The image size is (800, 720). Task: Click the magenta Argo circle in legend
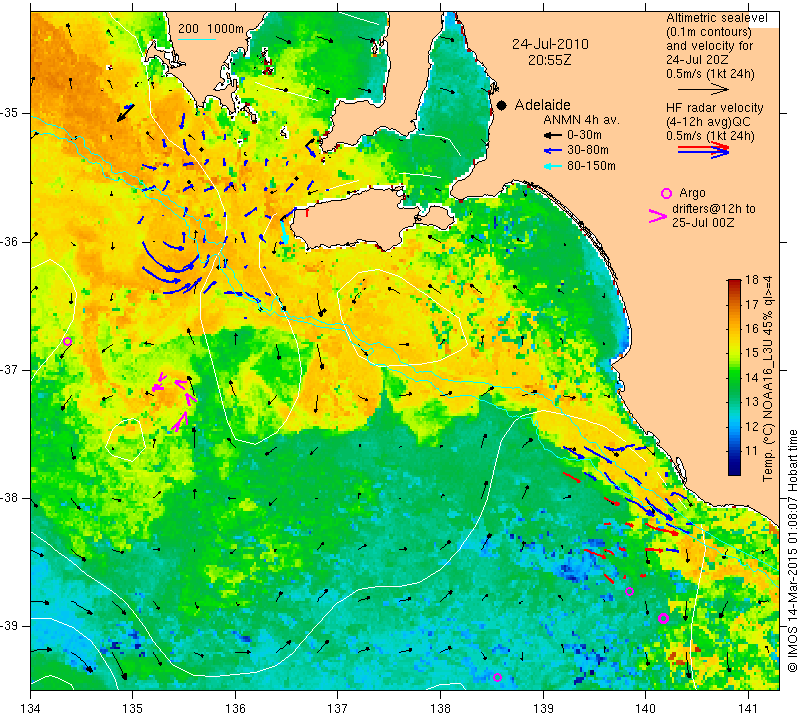tap(666, 193)
